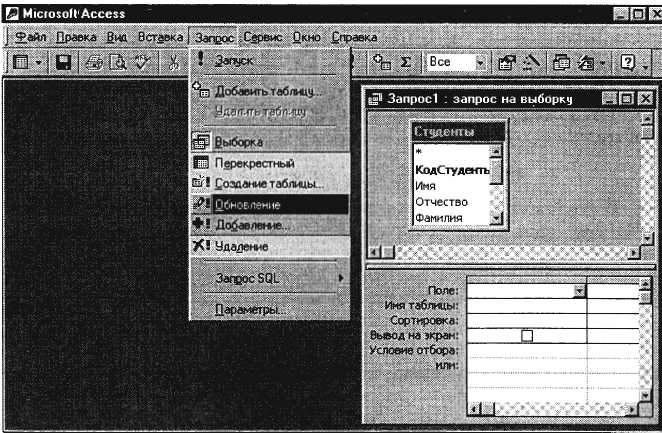Toggle the Вывод на экран checkbox
The image size is (662, 433).
[x=527, y=336]
